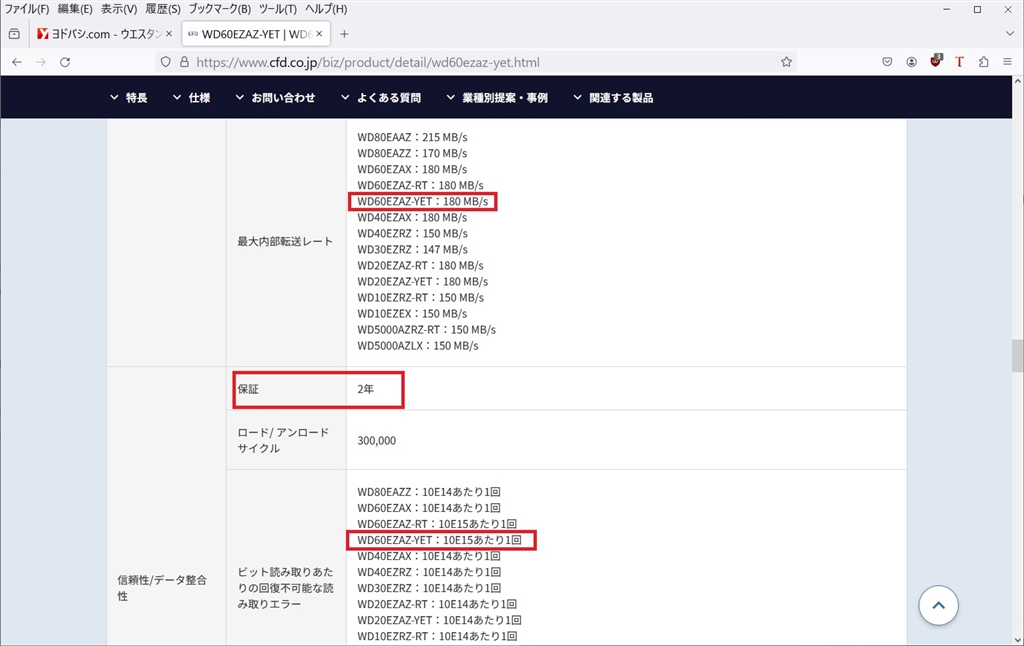Click the text WD60EZAZ-YET：10E15あたり1回
The width and height of the screenshot is (1024, 646).
(439, 540)
